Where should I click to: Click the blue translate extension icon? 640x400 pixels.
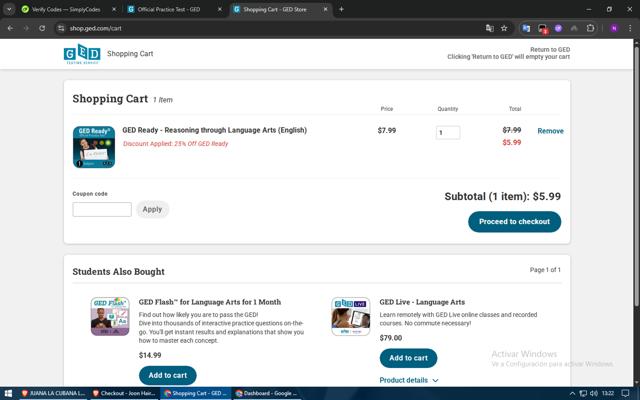coord(526,28)
